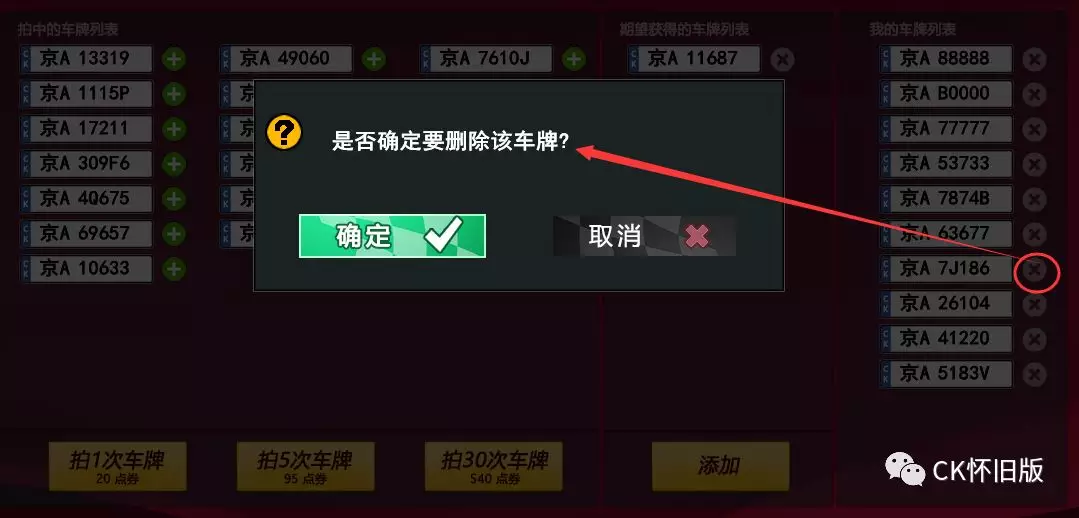Screen dimensions: 1079x518
Task: Add plate 京A 4Q675 with its plus icon
Action: (174, 199)
